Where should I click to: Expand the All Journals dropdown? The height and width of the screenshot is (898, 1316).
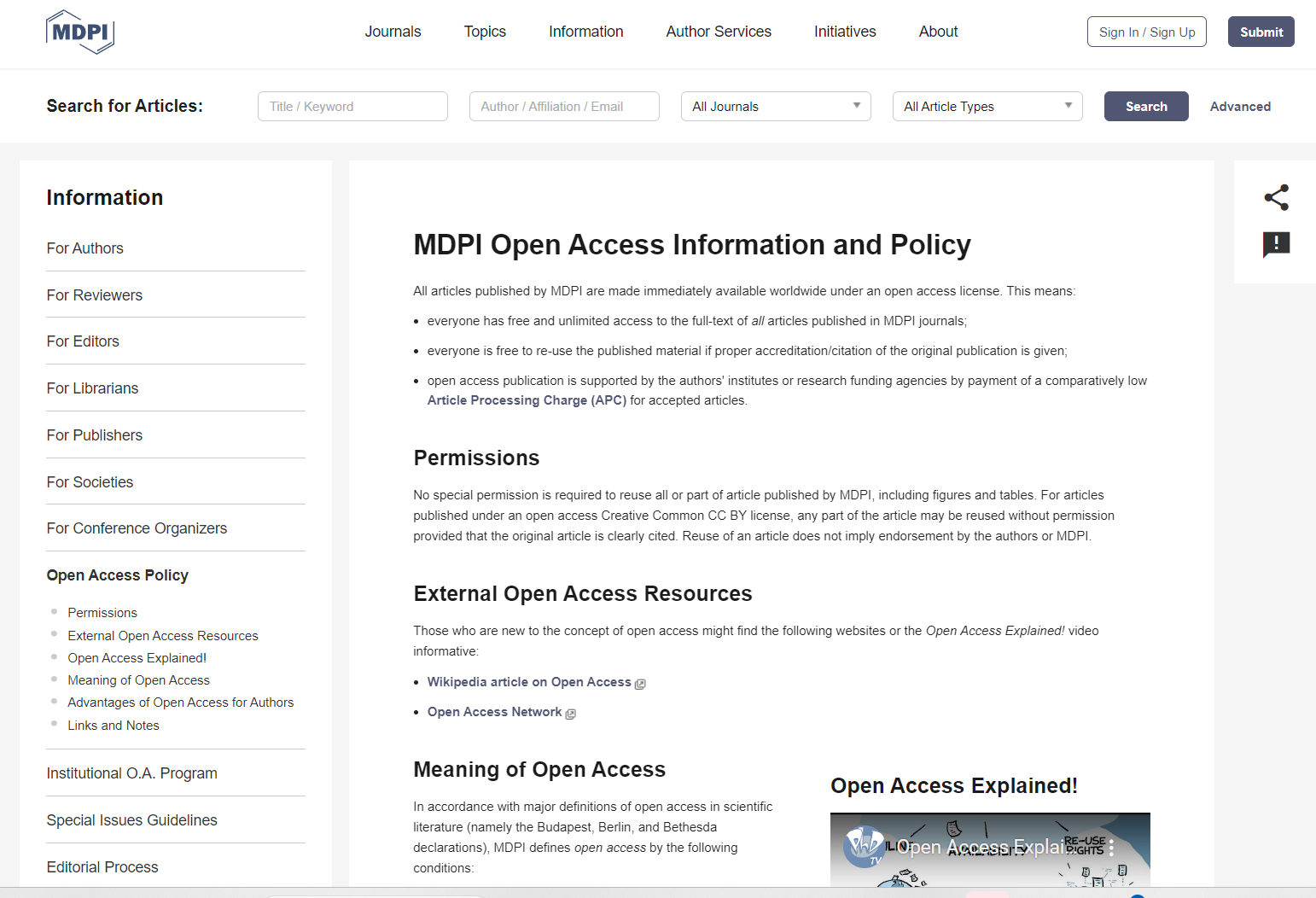pyautogui.click(x=776, y=107)
